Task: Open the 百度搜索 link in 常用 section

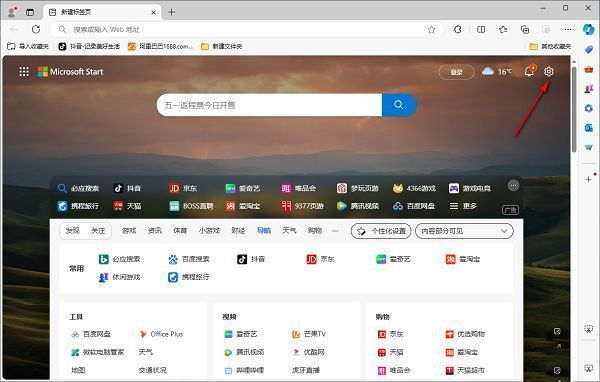Action: (x=189, y=259)
